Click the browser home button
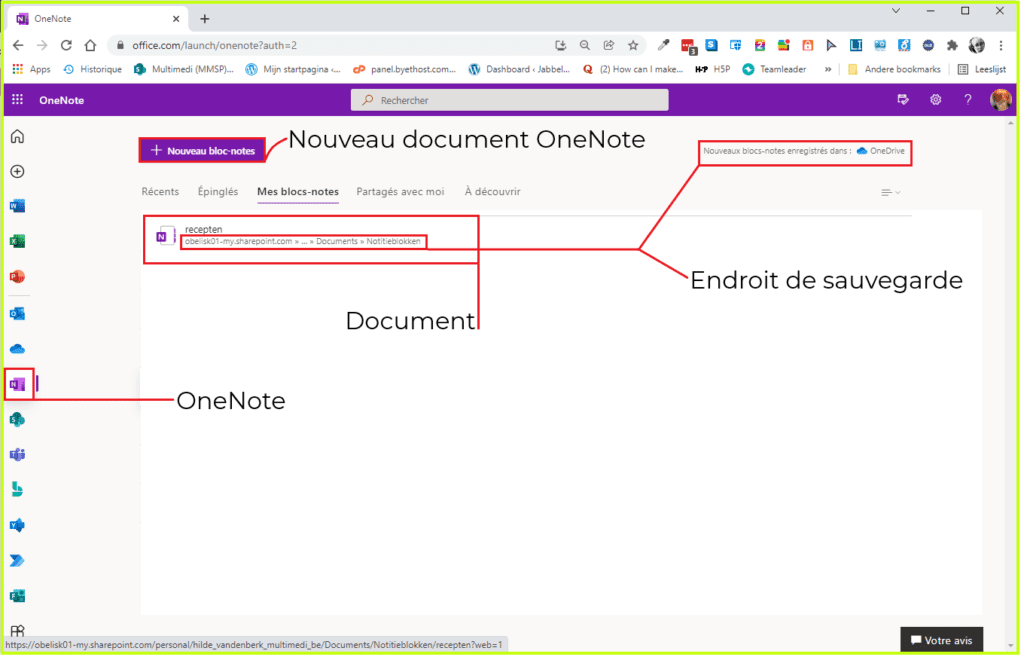The height and width of the screenshot is (660, 1024). point(90,45)
